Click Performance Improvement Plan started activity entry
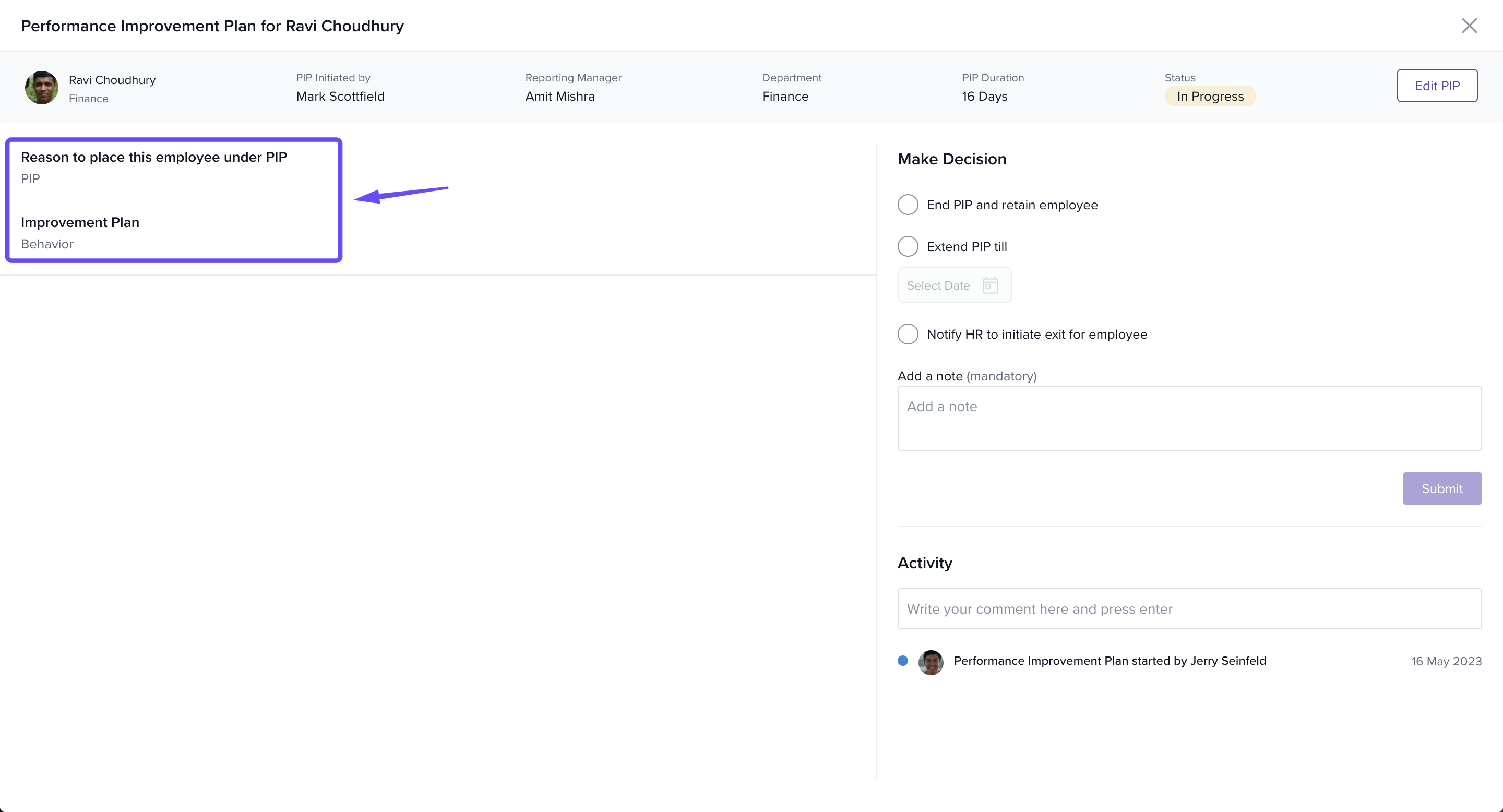Viewport: 1503px width, 812px height. (1109, 661)
